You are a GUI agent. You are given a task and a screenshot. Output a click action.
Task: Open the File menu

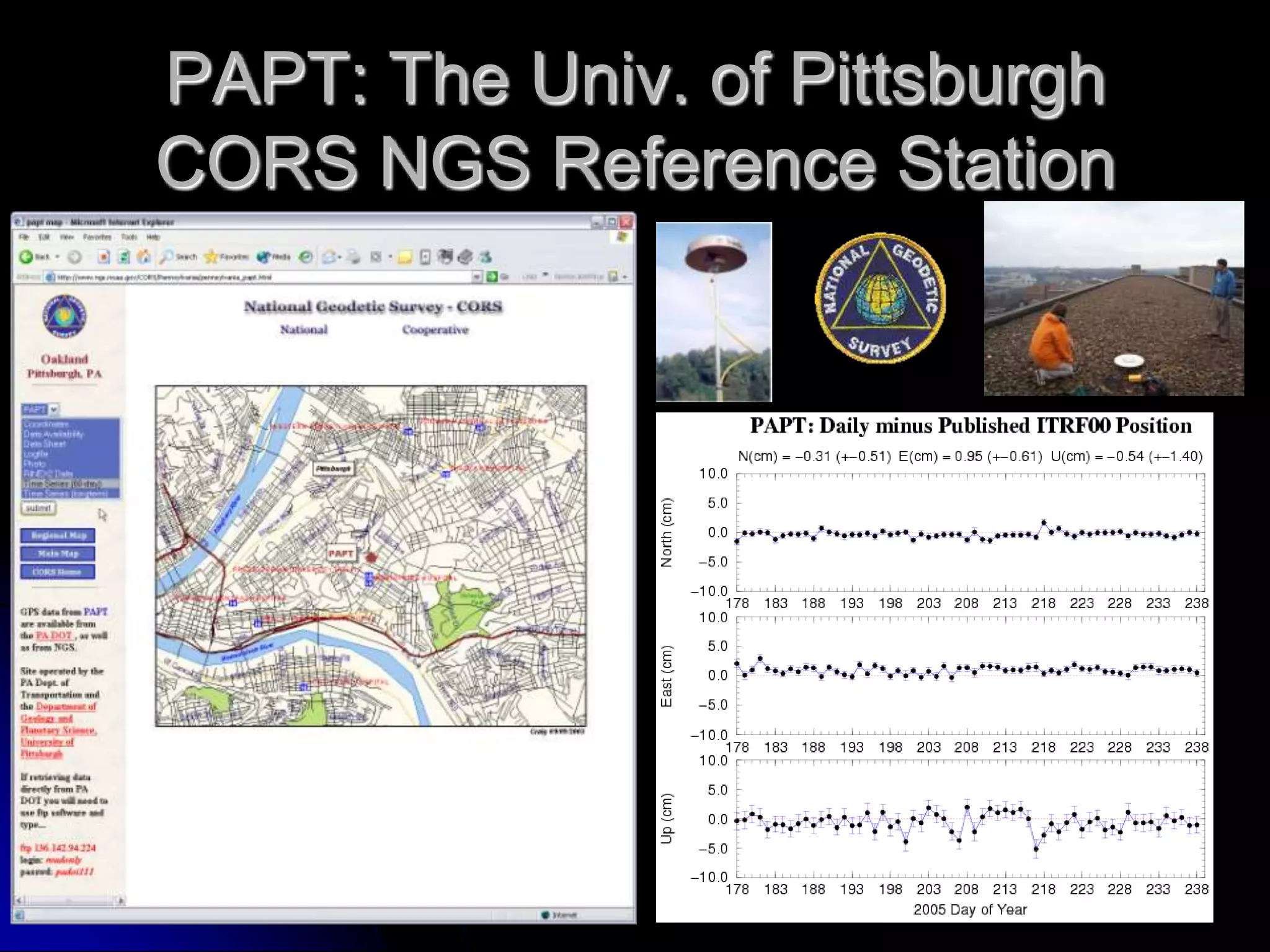(x=24, y=237)
